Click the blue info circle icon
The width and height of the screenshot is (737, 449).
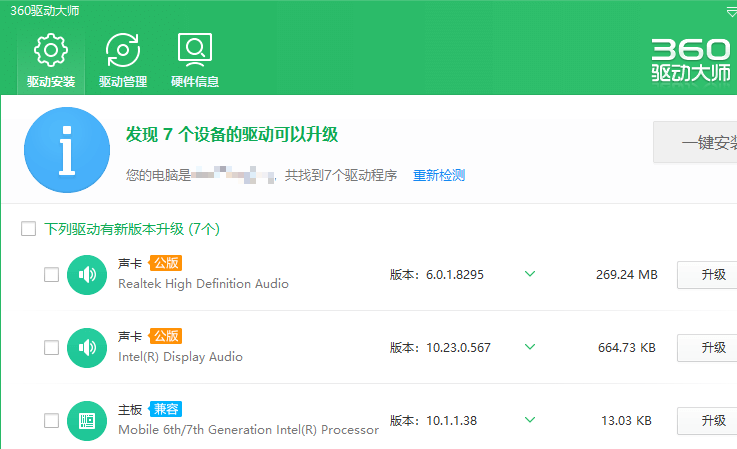click(x=66, y=150)
